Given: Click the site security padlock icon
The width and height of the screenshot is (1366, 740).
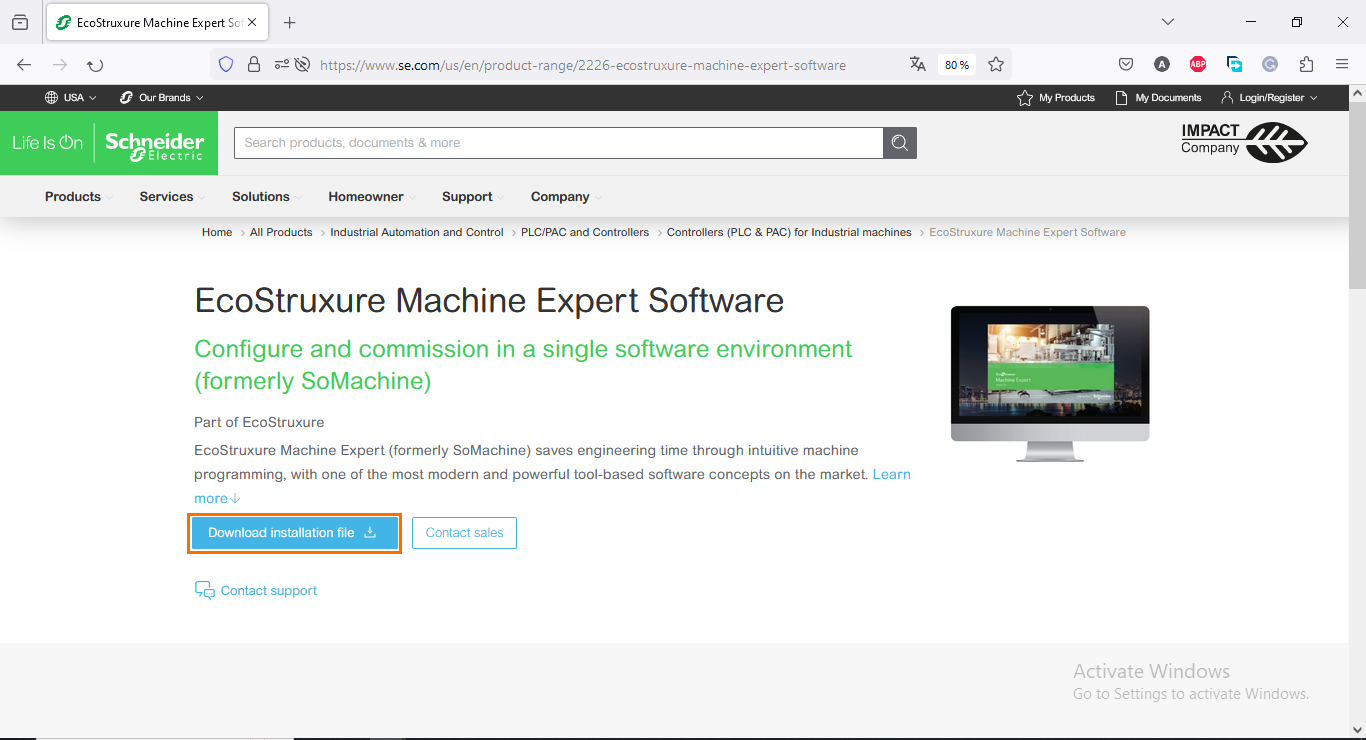Looking at the screenshot, I should click(x=254, y=65).
